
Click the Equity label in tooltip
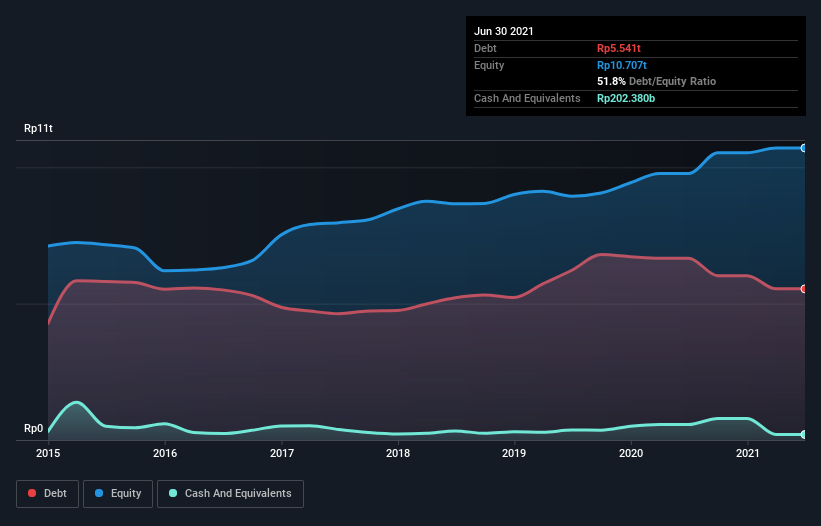coord(489,65)
